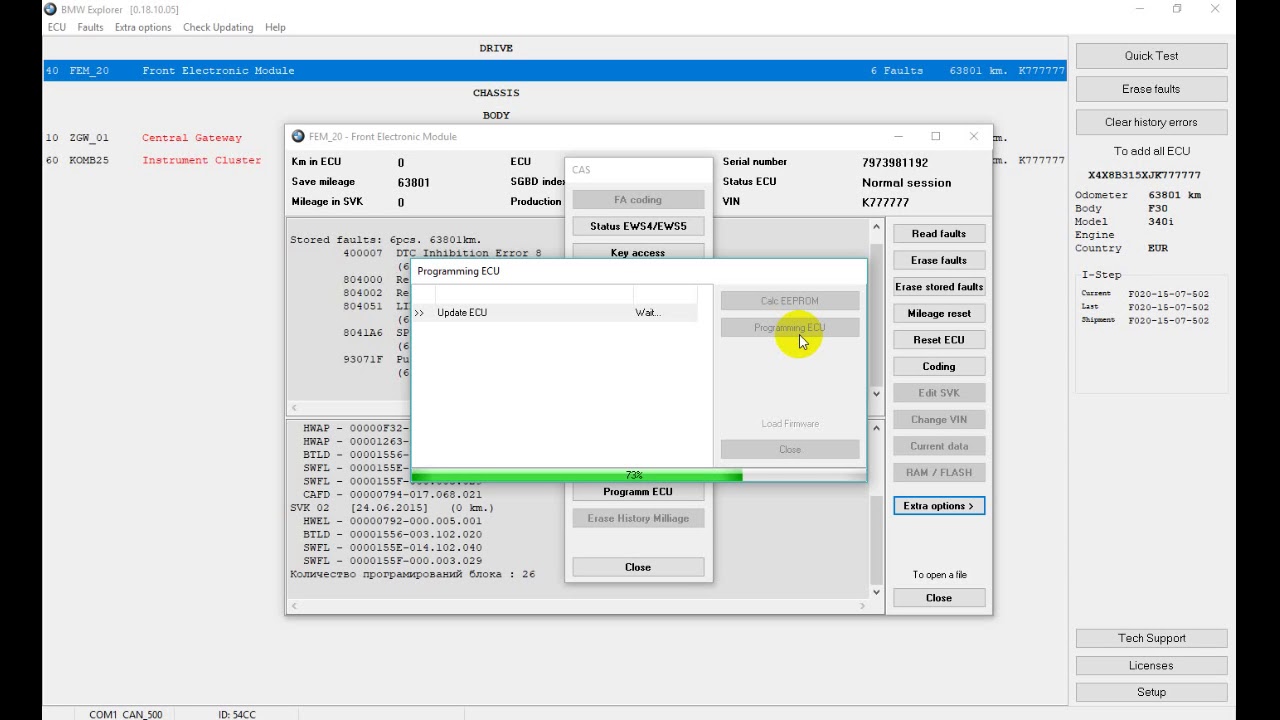The image size is (1280, 720).
Task: Click Close below 'To open a file'
Action: pos(939,598)
